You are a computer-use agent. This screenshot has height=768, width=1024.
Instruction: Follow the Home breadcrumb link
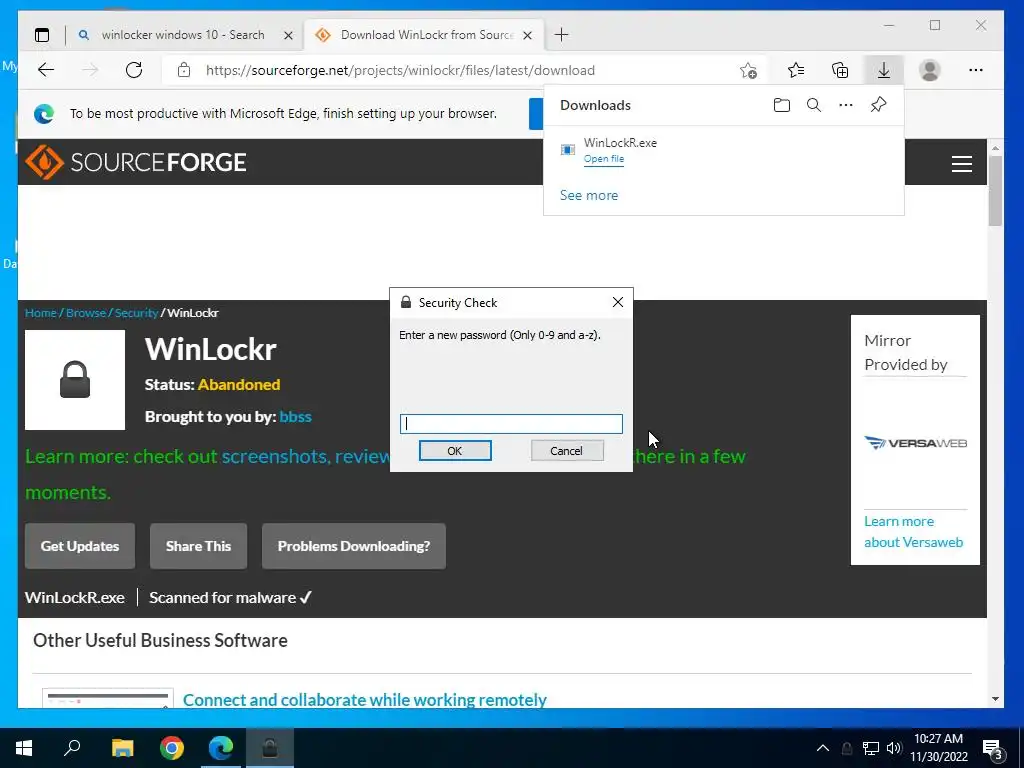coord(40,313)
